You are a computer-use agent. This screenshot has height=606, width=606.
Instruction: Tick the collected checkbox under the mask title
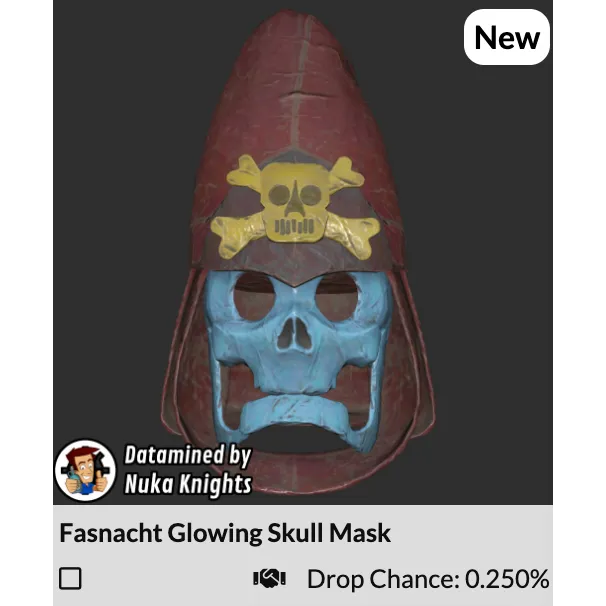click(70, 578)
